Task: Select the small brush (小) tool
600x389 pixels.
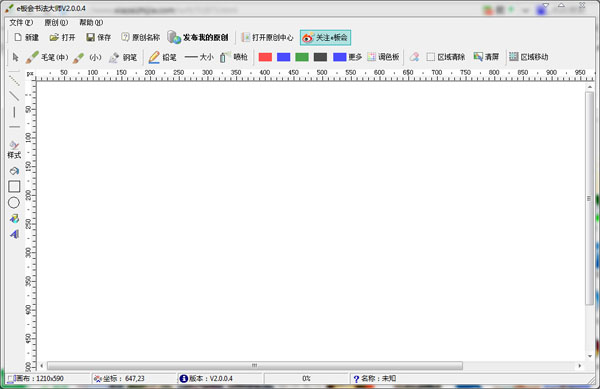Action: point(87,57)
